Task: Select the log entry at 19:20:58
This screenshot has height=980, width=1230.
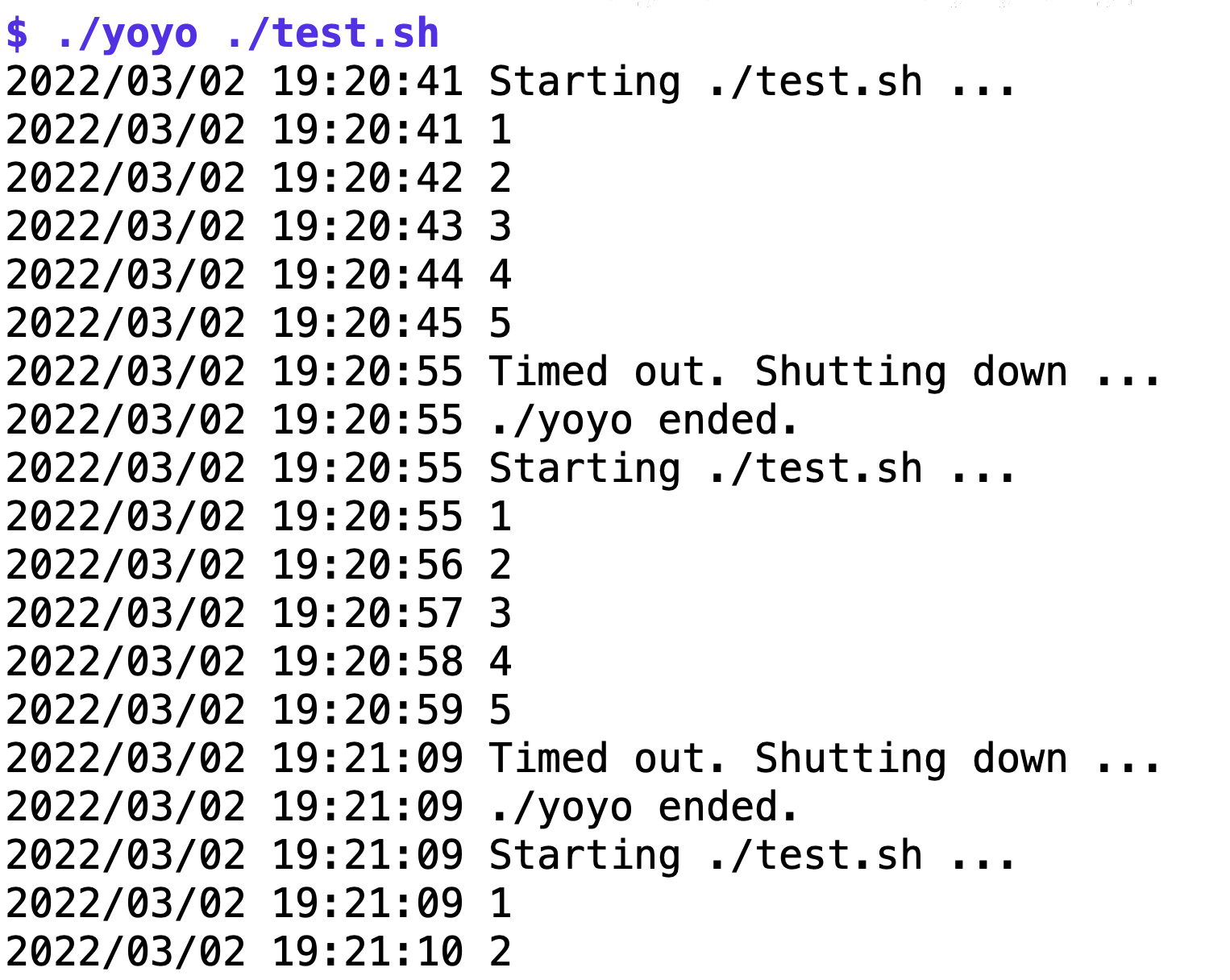Action: [x=259, y=662]
